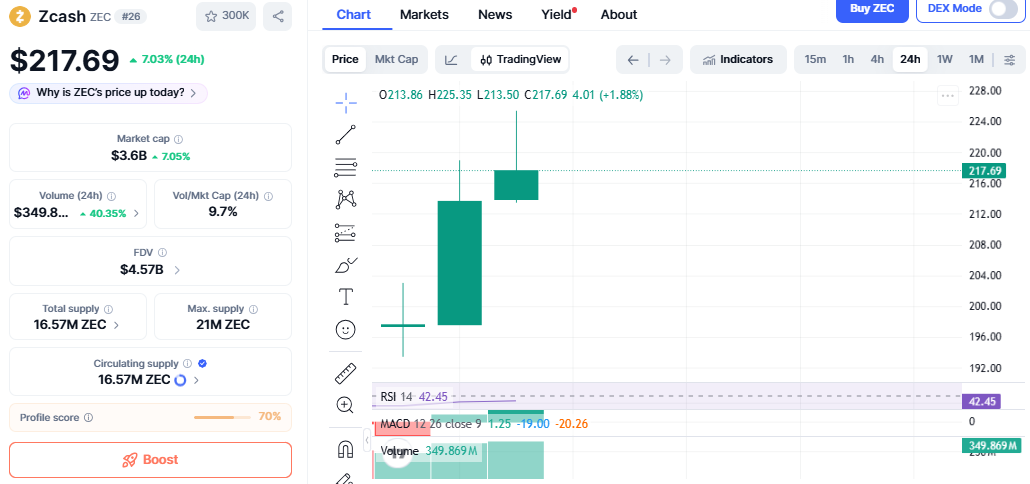
Task: Open the About tab
Action: coord(619,14)
